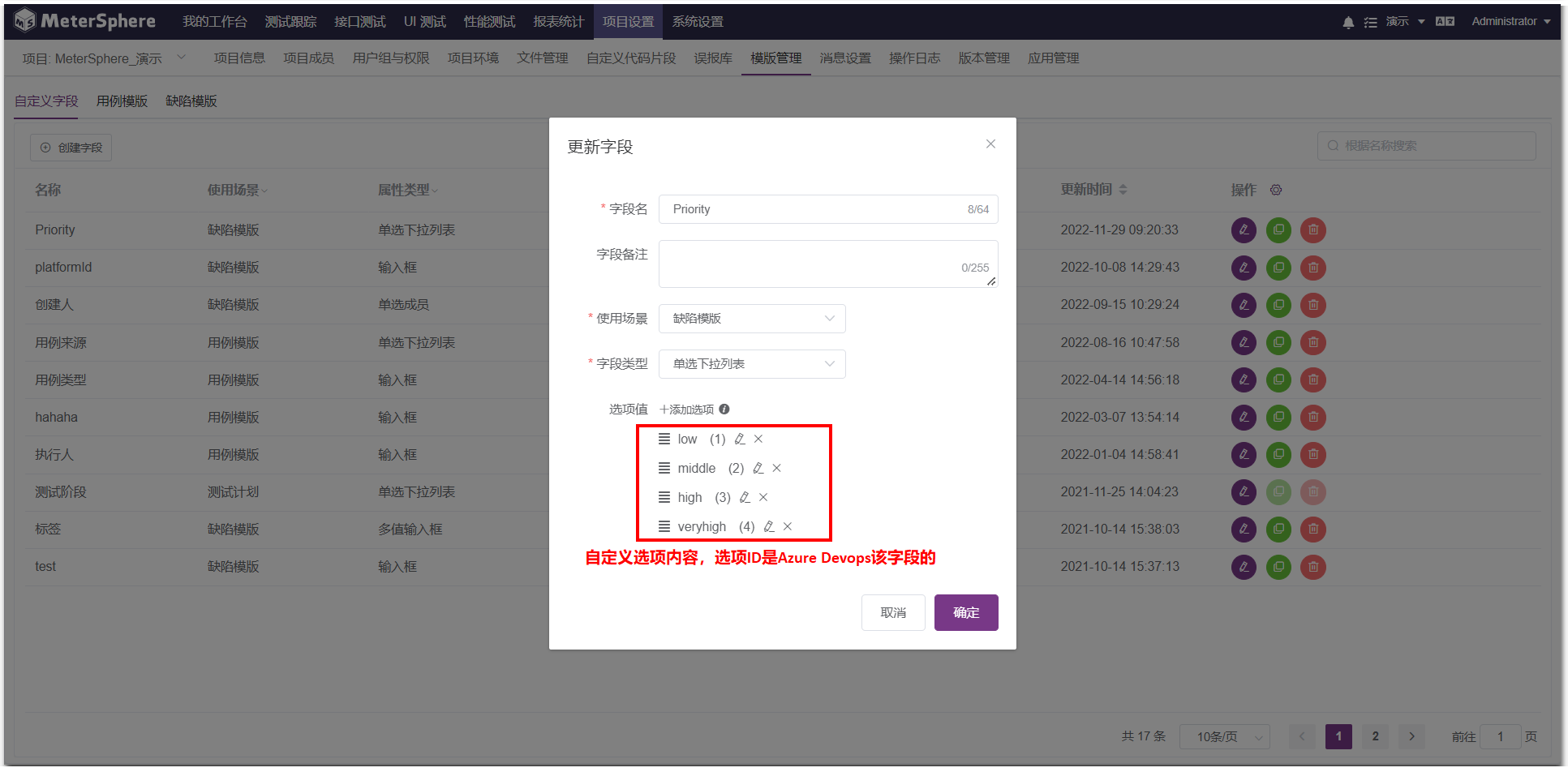The image size is (1568, 772).
Task: Click 添加选项 to add a new option
Action: (x=689, y=409)
